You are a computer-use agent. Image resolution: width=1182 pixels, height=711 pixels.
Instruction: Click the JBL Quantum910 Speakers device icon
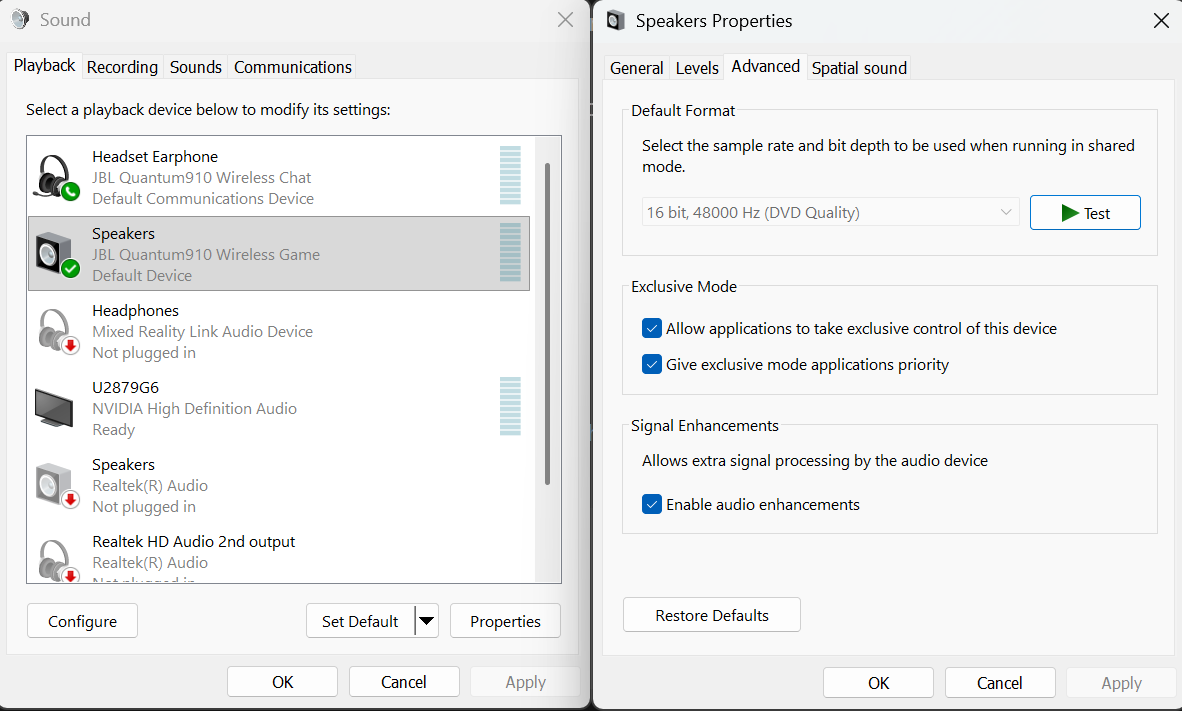[x=55, y=253]
